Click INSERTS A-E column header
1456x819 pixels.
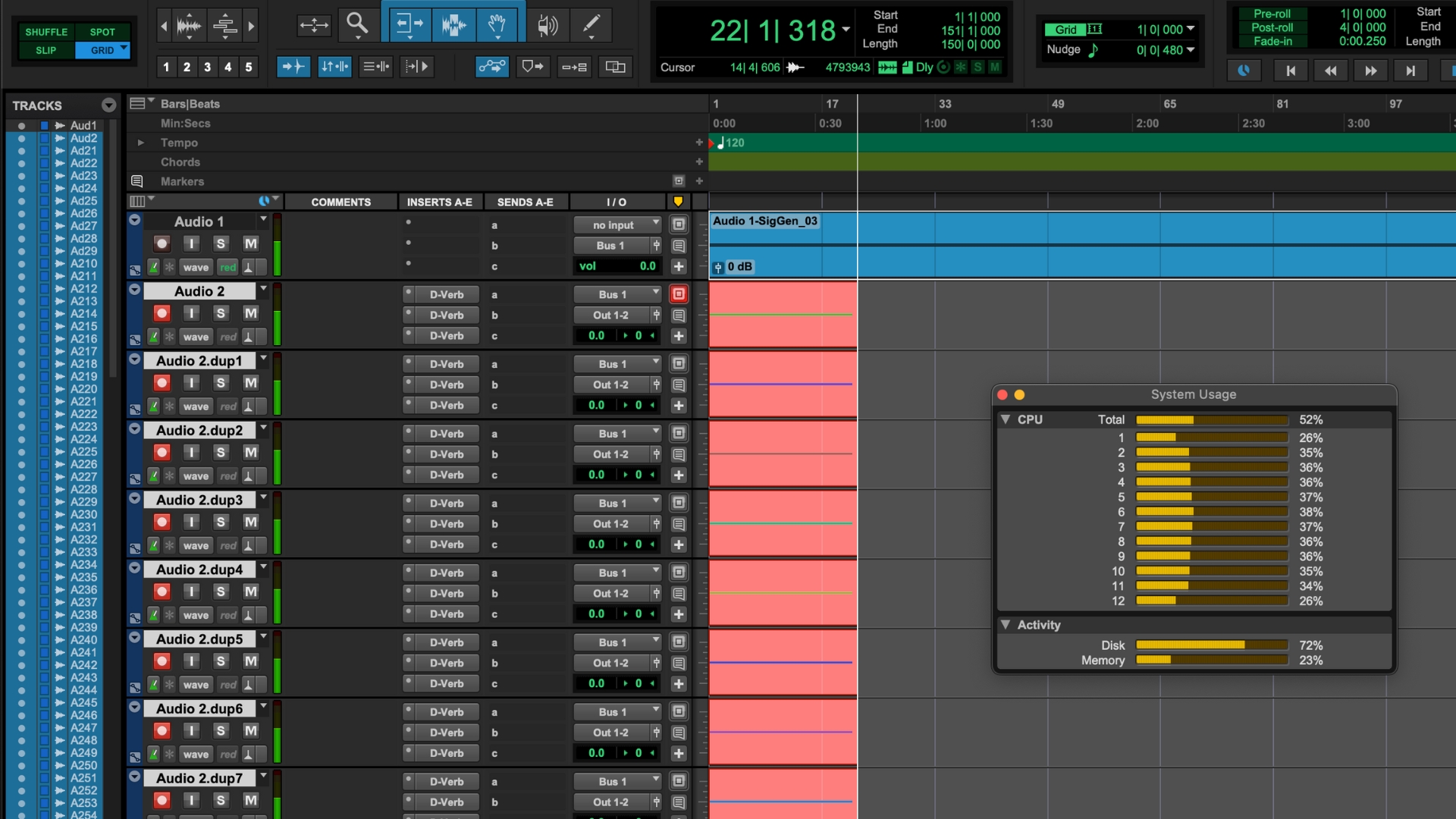[x=439, y=202]
